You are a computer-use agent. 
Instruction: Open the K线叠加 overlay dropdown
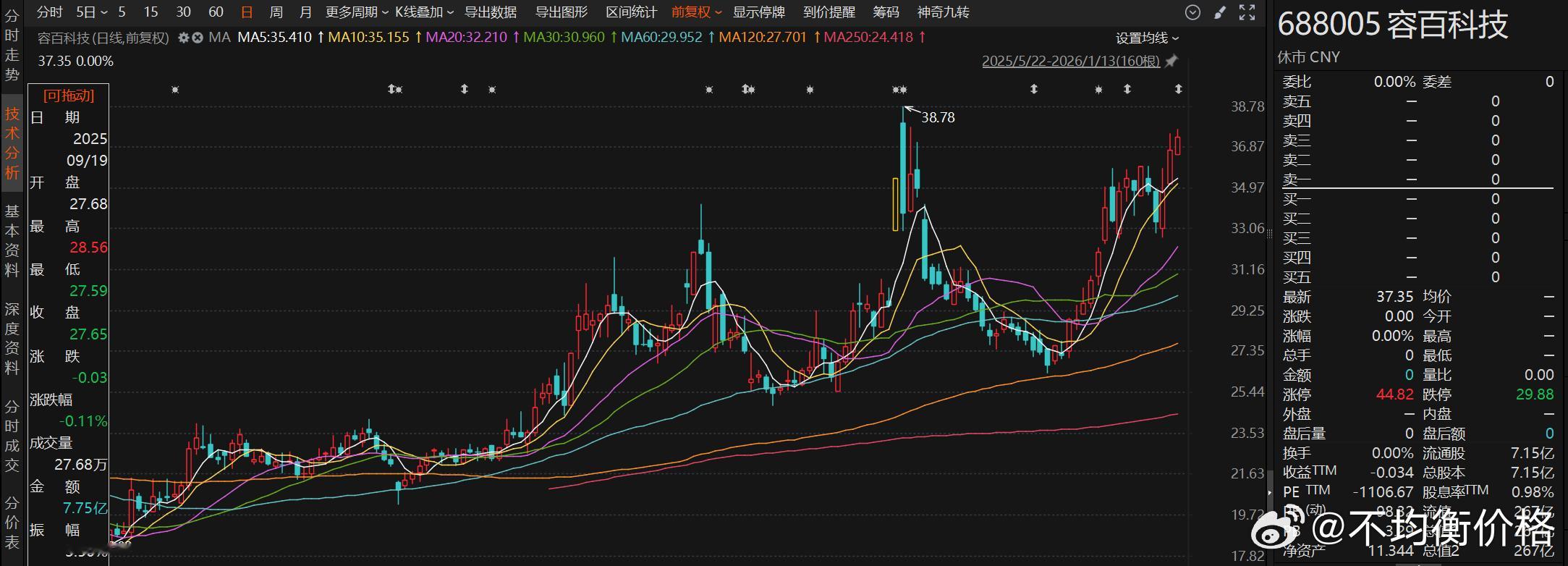424,12
